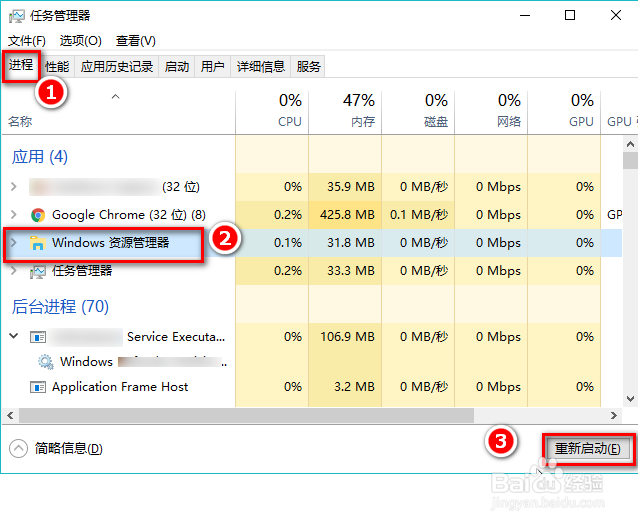Click the vertical scrollbar up arrow
Viewport: 640px width, 525px height.
point(631,144)
